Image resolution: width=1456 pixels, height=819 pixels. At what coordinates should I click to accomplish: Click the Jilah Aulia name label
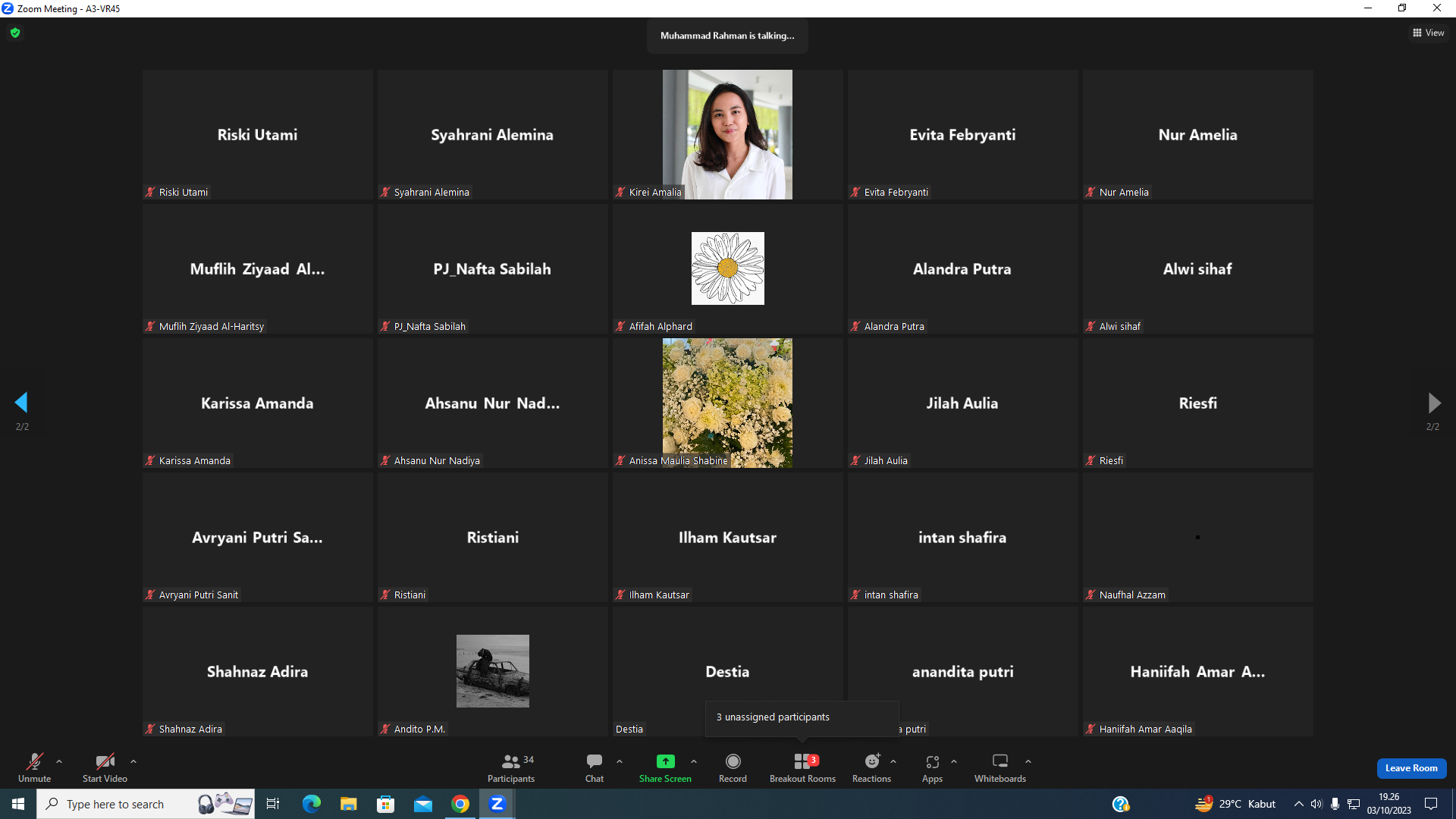pyautogui.click(x=886, y=461)
